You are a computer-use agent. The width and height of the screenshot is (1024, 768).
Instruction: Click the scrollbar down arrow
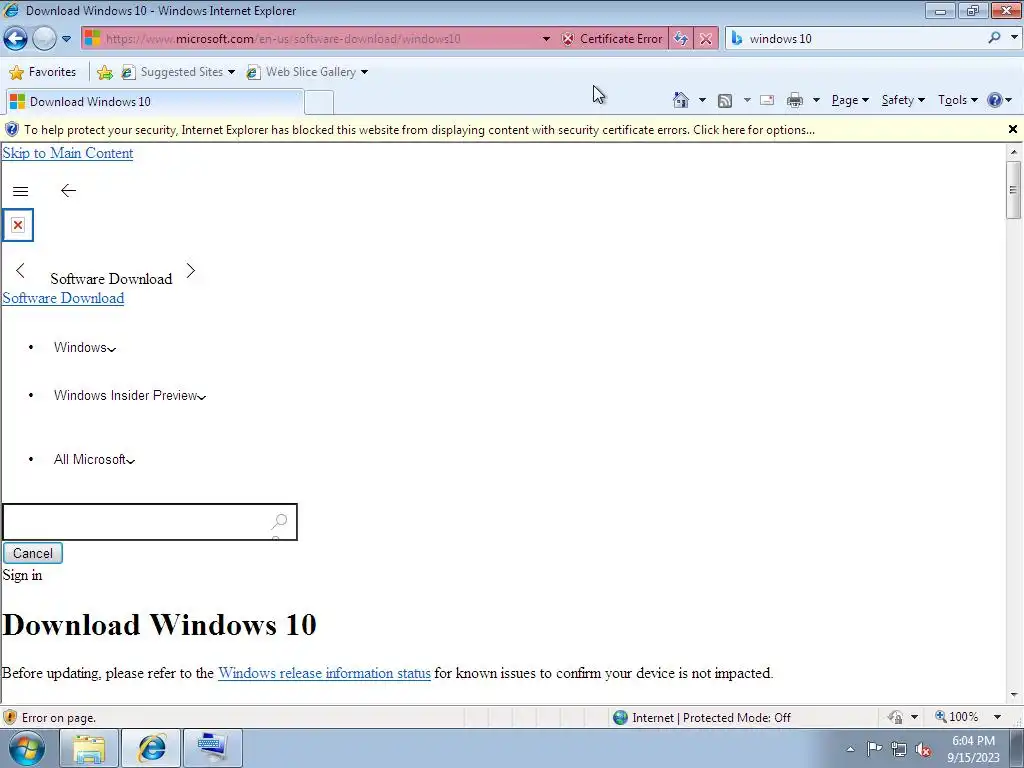pyautogui.click(x=1014, y=695)
